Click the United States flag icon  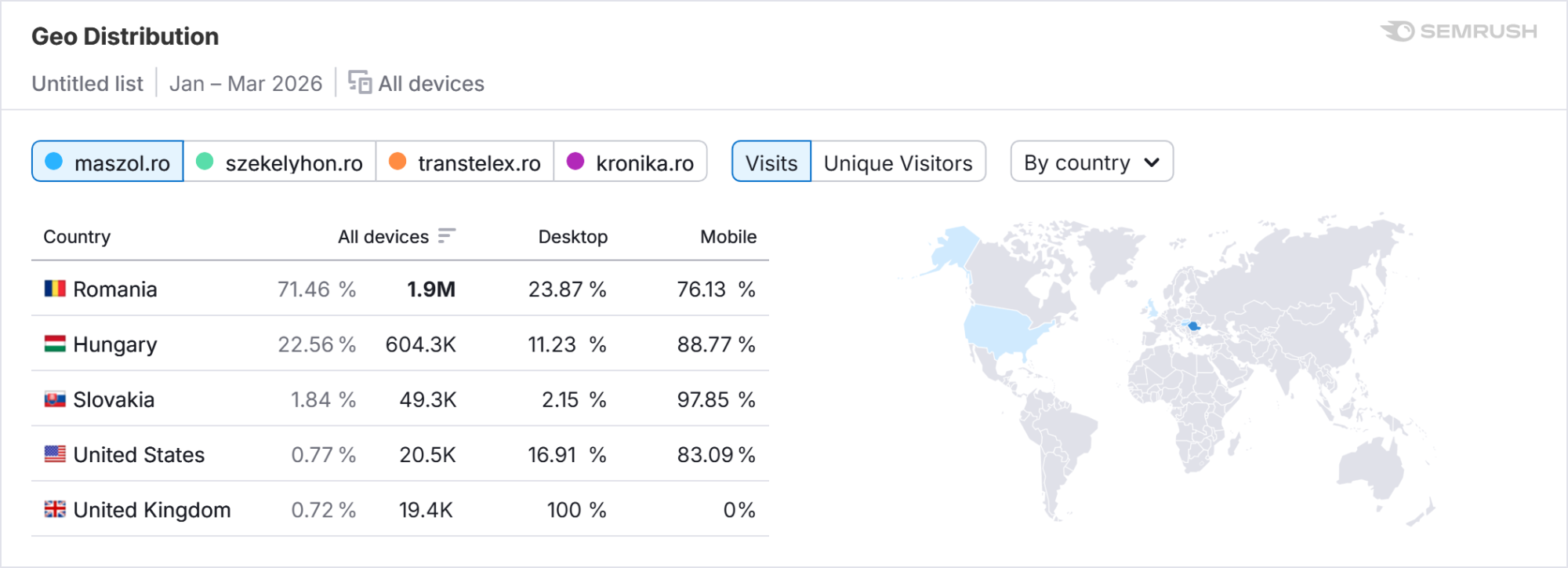pyautogui.click(x=55, y=454)
